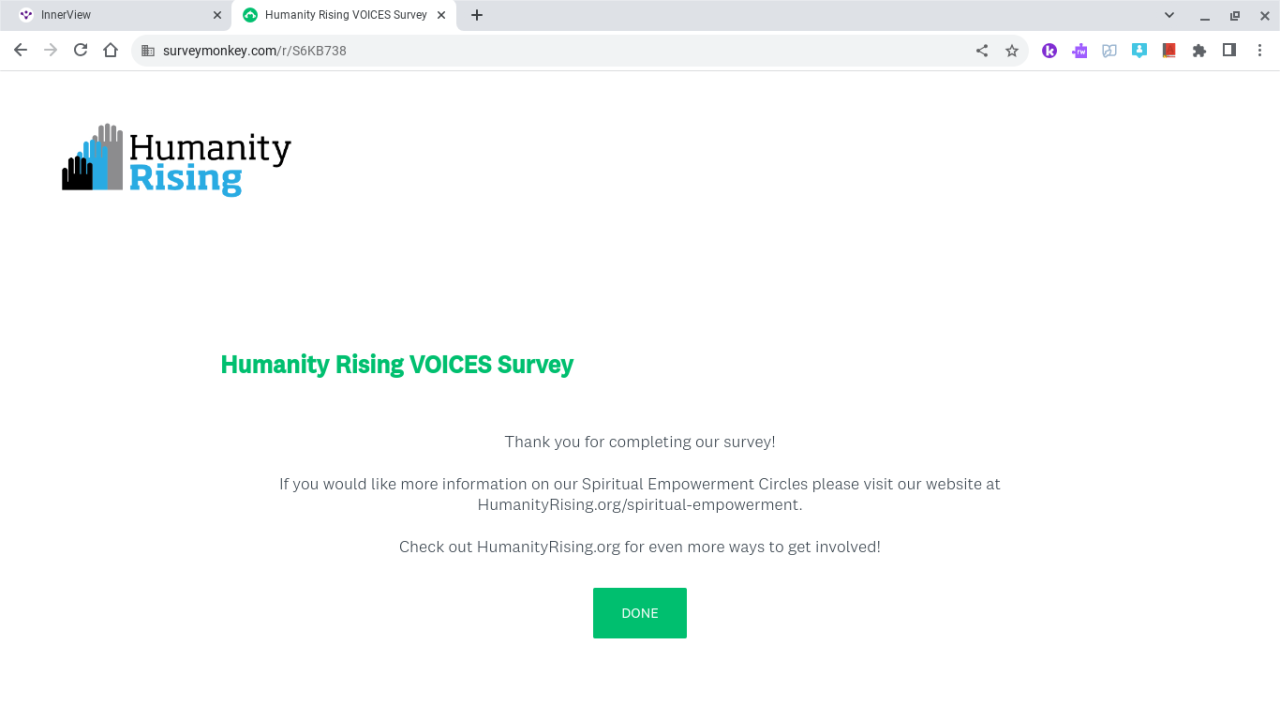The height and width of the screenshot is (720, 1280).
Task: Click the red book extension icon
Action: [1169, 51]
